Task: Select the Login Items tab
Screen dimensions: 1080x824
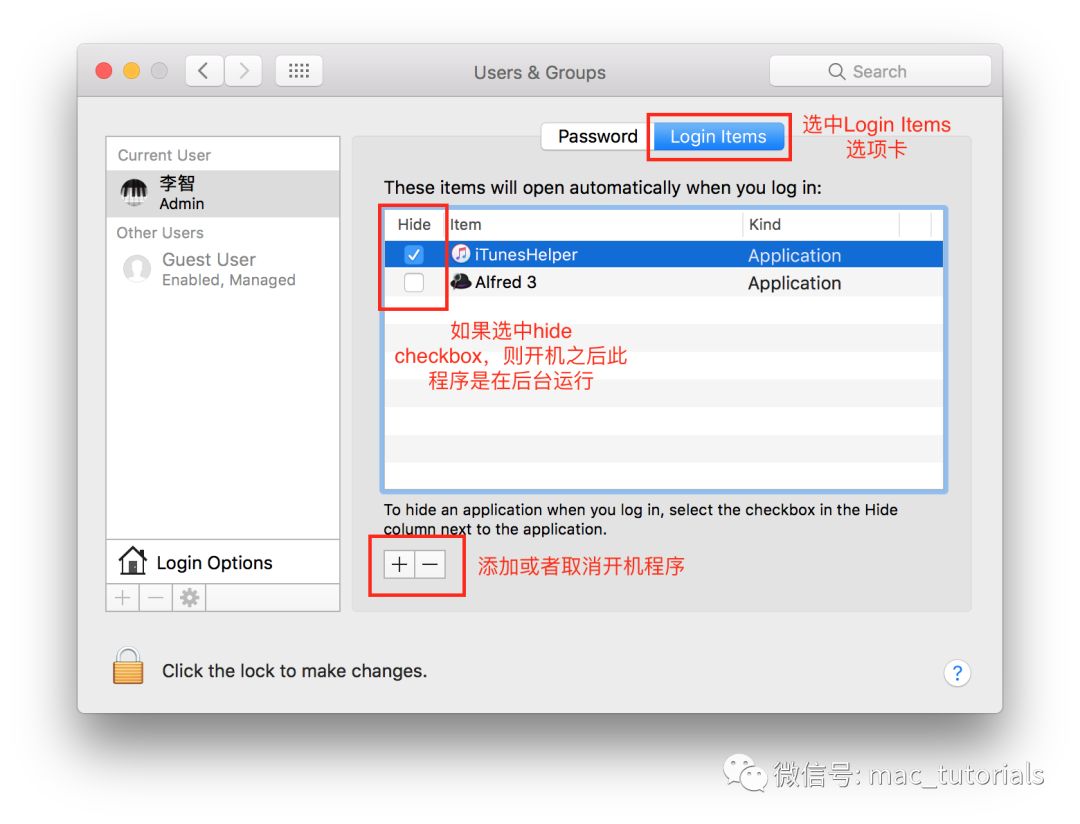Action: (717, 137)
